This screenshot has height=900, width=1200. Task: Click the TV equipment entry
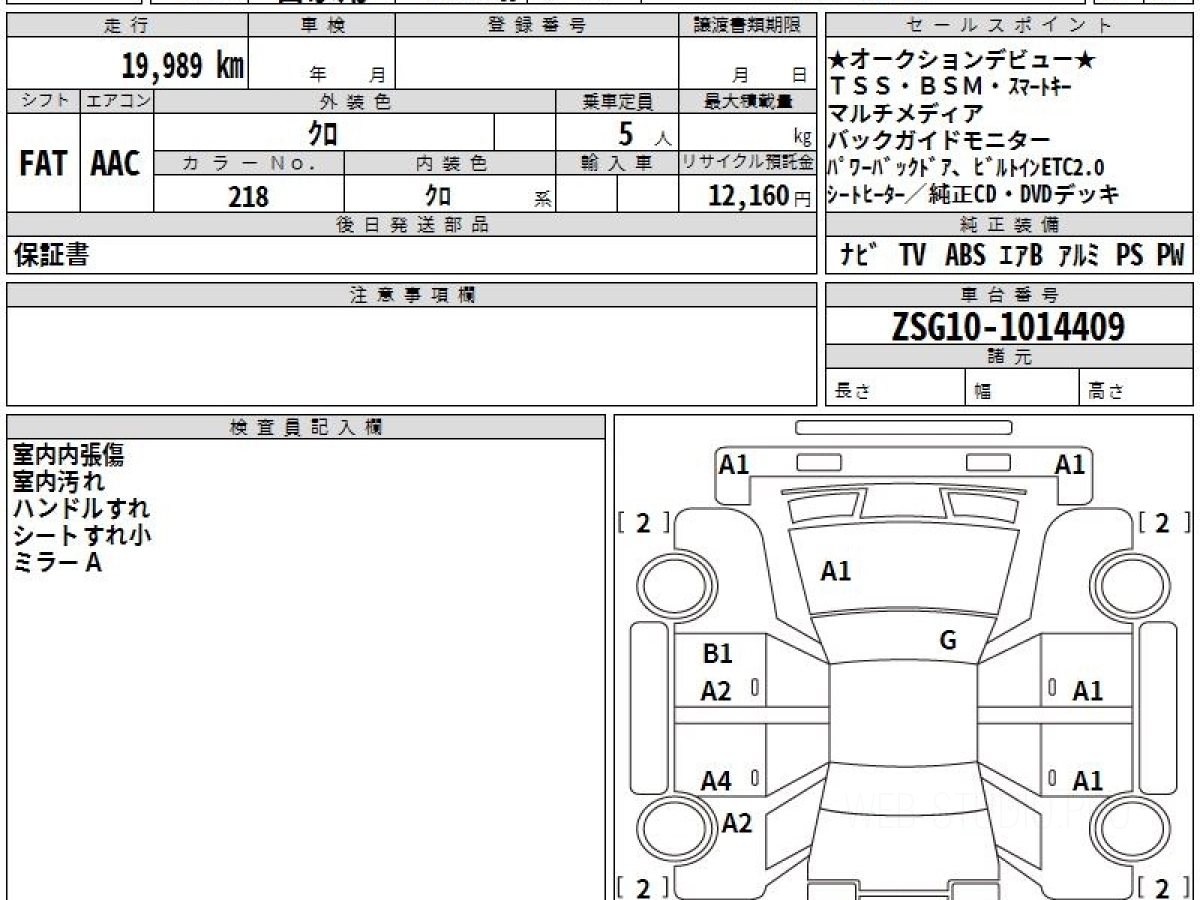tap(912, 255)
